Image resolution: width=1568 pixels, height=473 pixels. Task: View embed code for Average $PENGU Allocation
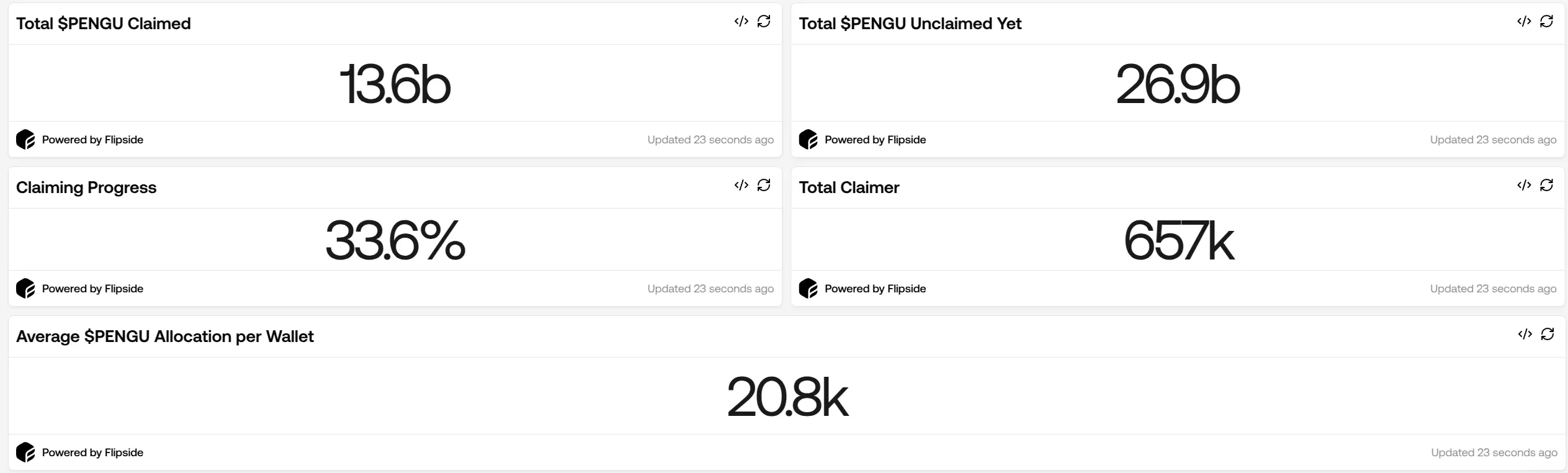pos(1525,335)
